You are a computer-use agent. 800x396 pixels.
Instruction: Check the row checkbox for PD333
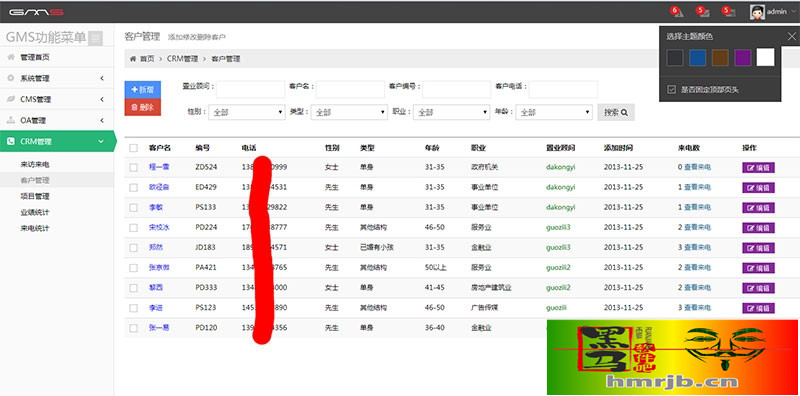coord(134,288)
